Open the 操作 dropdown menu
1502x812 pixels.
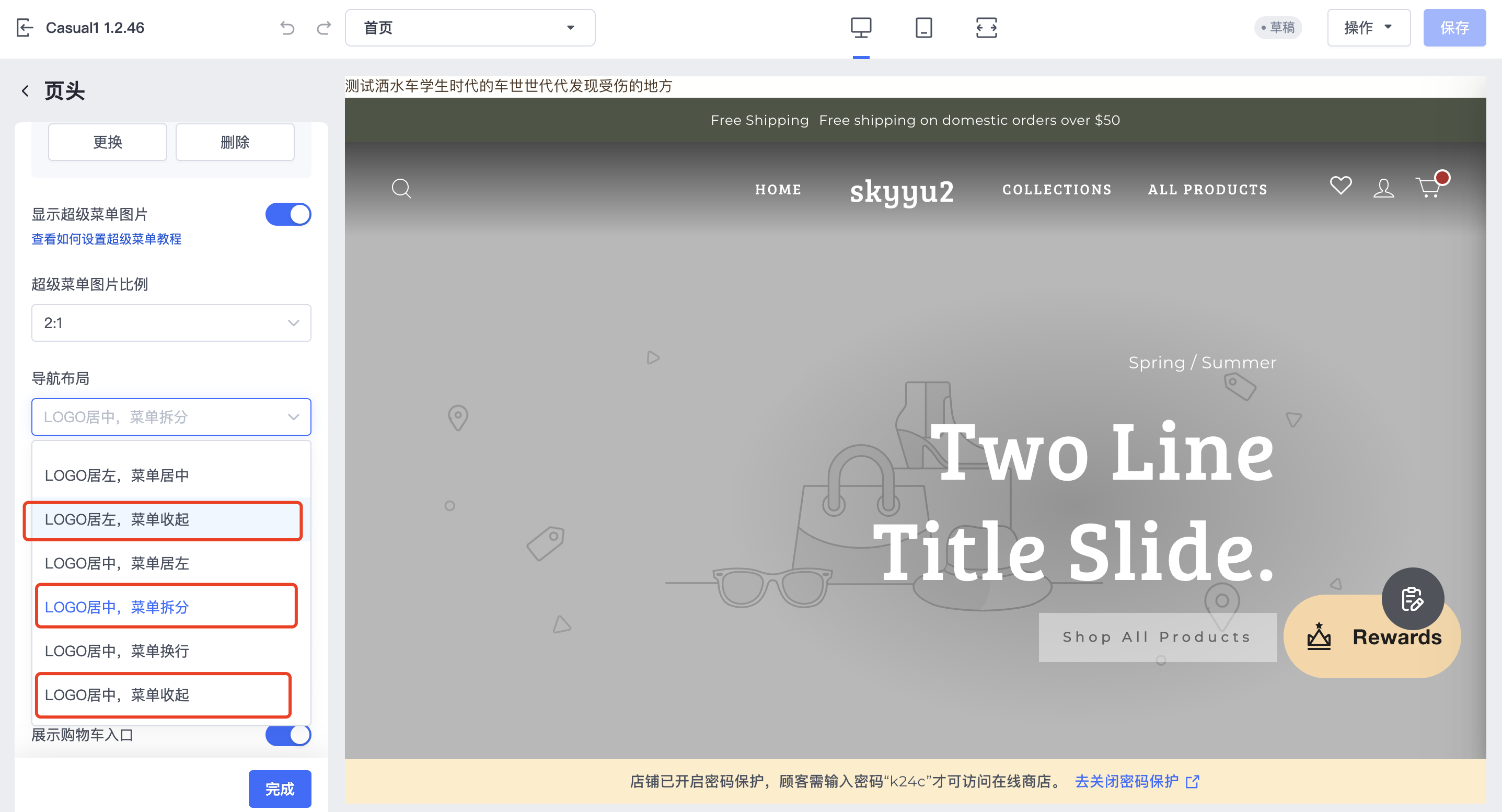tap(1369, 27)
